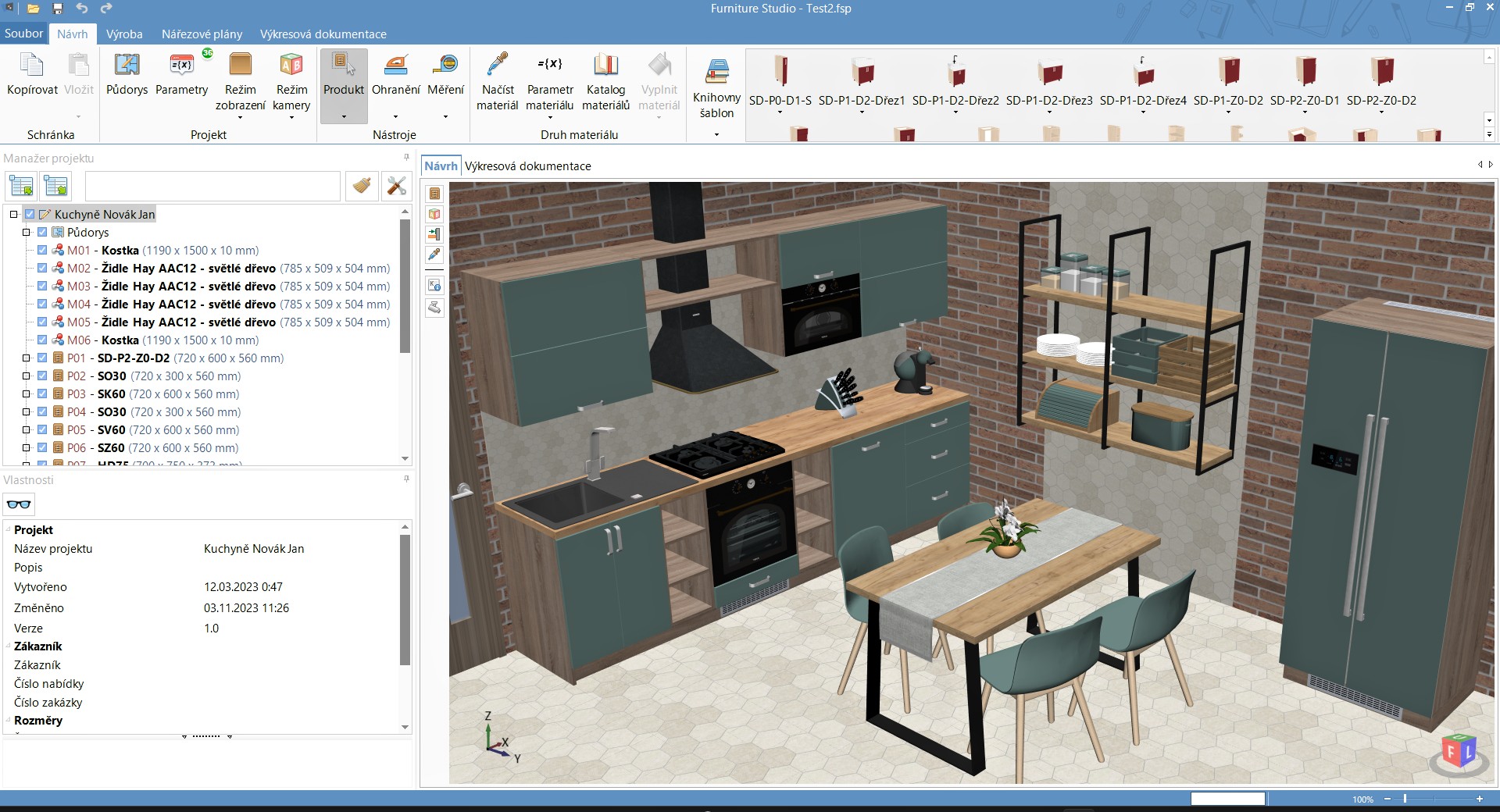This screenshot has width=1500, height=812.
Task: Uncheck M04 Židle Hay checkbox
Action: coord(42,304)
